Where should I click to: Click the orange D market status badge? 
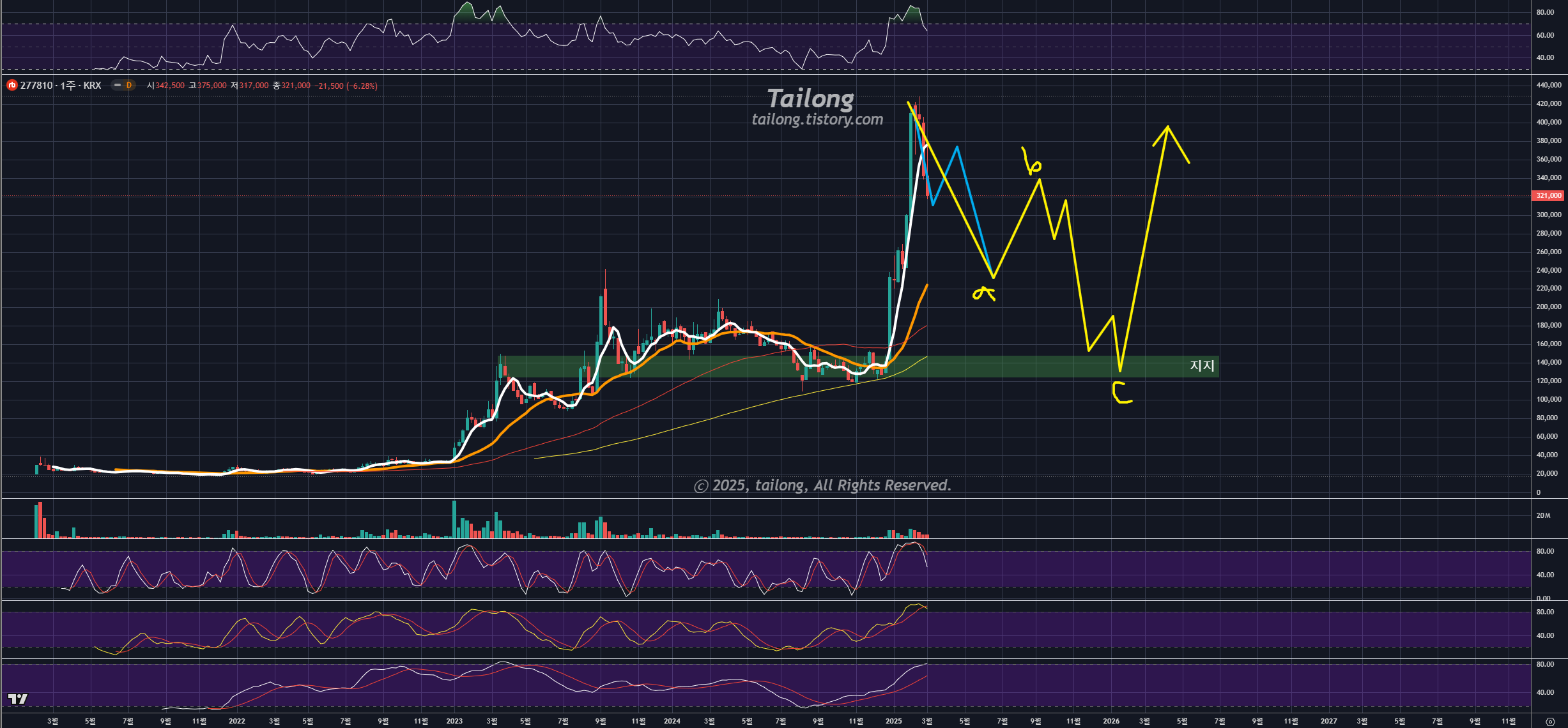pos(129,85)
